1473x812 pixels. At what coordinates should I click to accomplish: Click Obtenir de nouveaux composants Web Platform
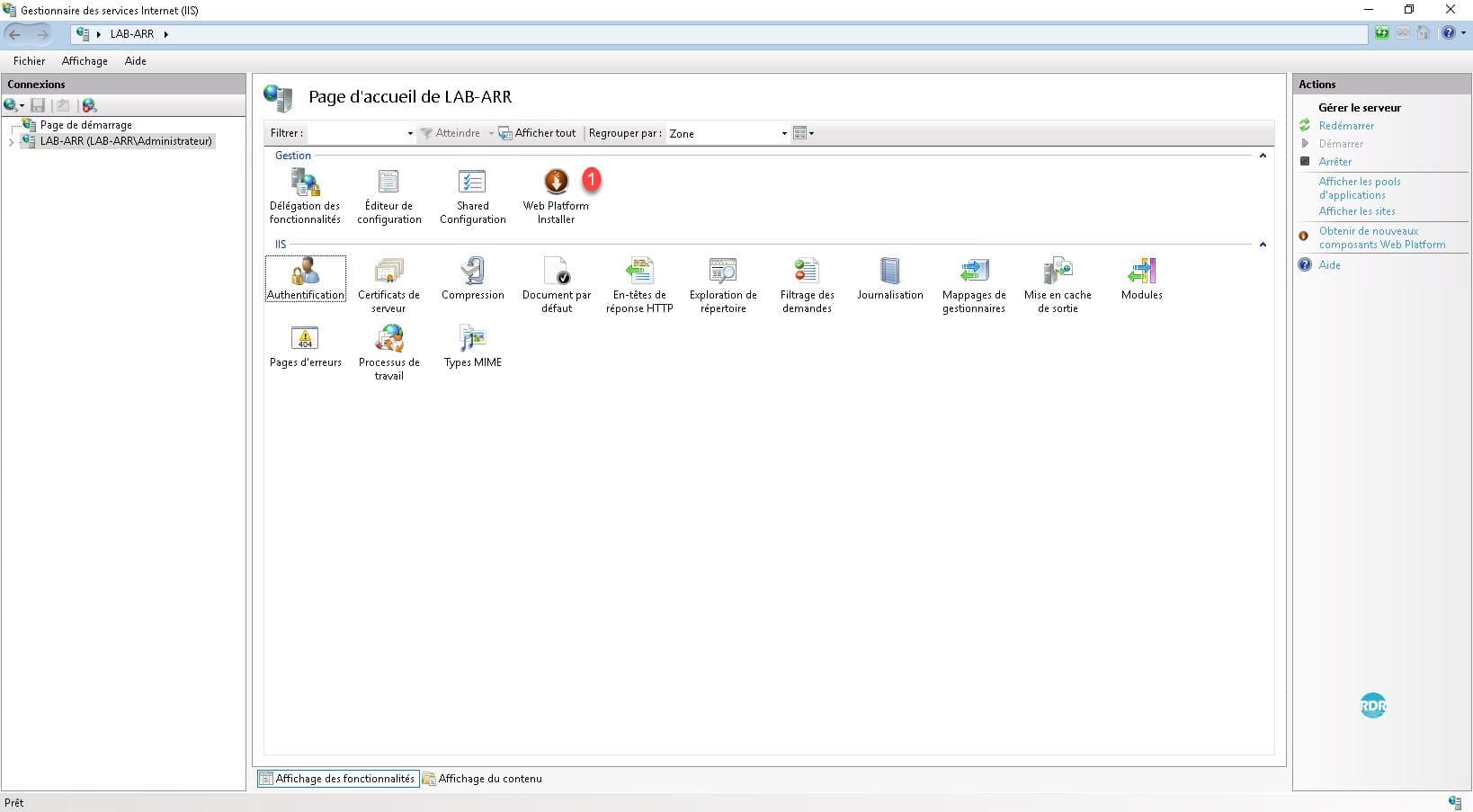[x=1381, y=237]
